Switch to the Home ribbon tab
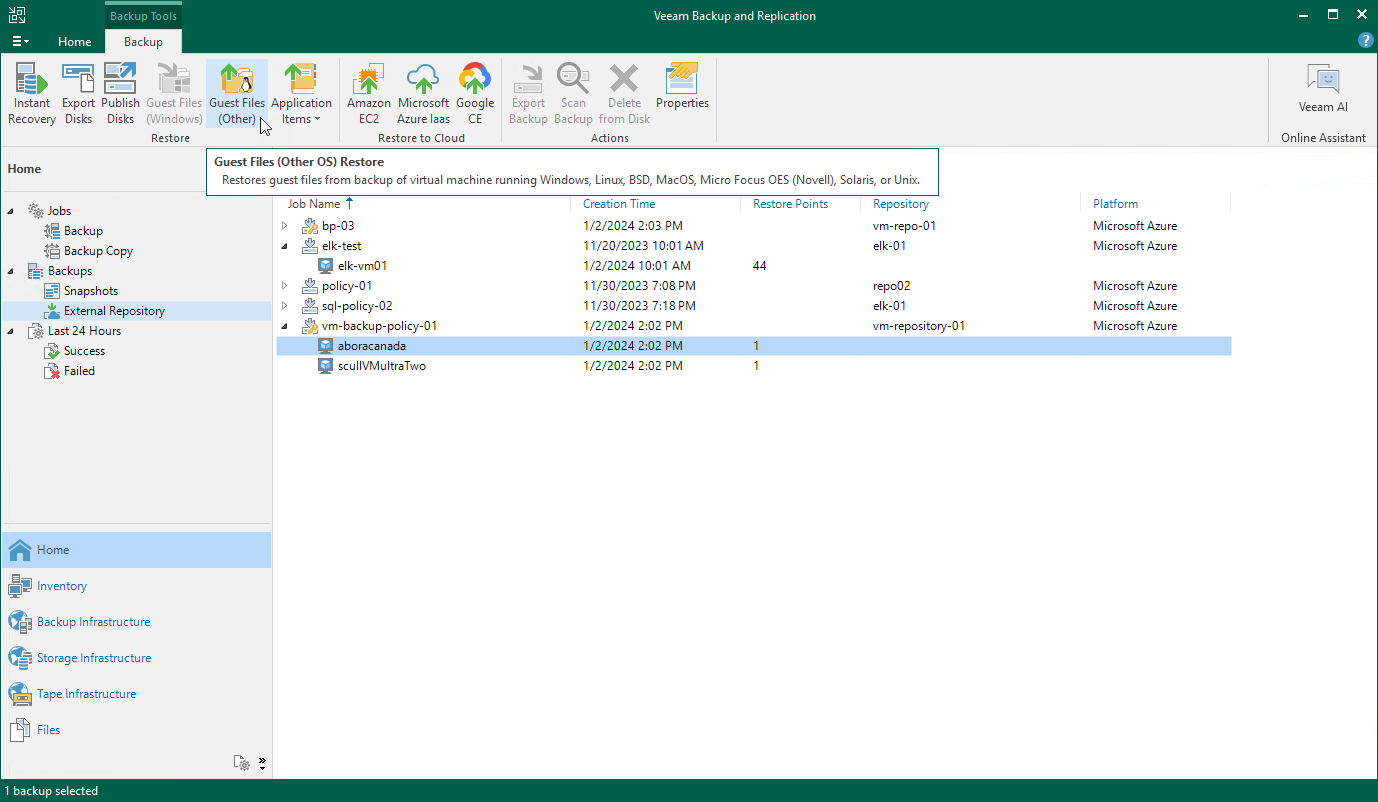 (x=75, y=41)
